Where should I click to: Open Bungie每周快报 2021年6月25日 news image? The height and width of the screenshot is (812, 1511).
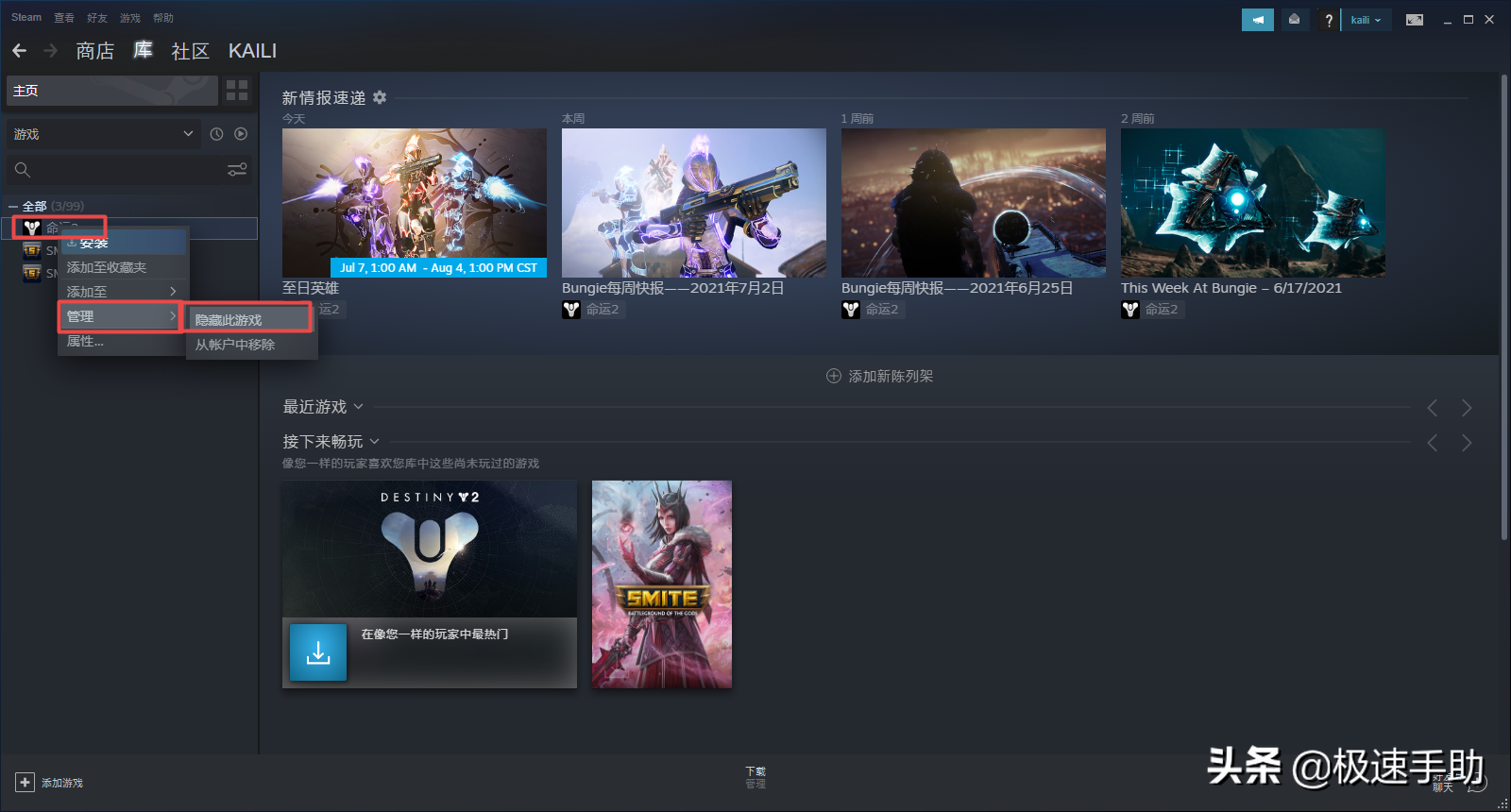[x=974, y=203]
